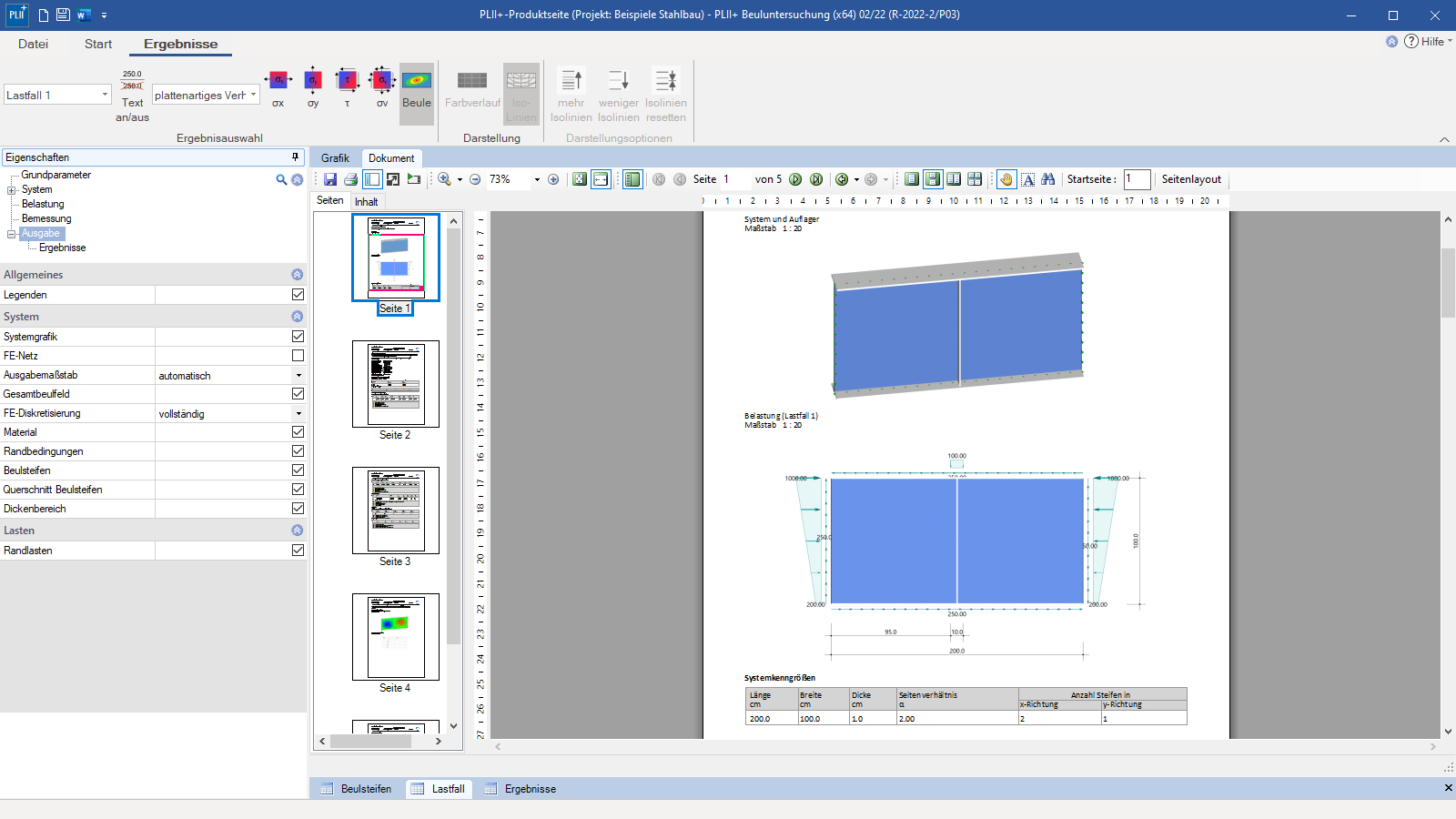Image resolution: width=1456 pixels, height=819 pixels.
Task: Zoom out with the minus icon
Action: coord(475,179)
